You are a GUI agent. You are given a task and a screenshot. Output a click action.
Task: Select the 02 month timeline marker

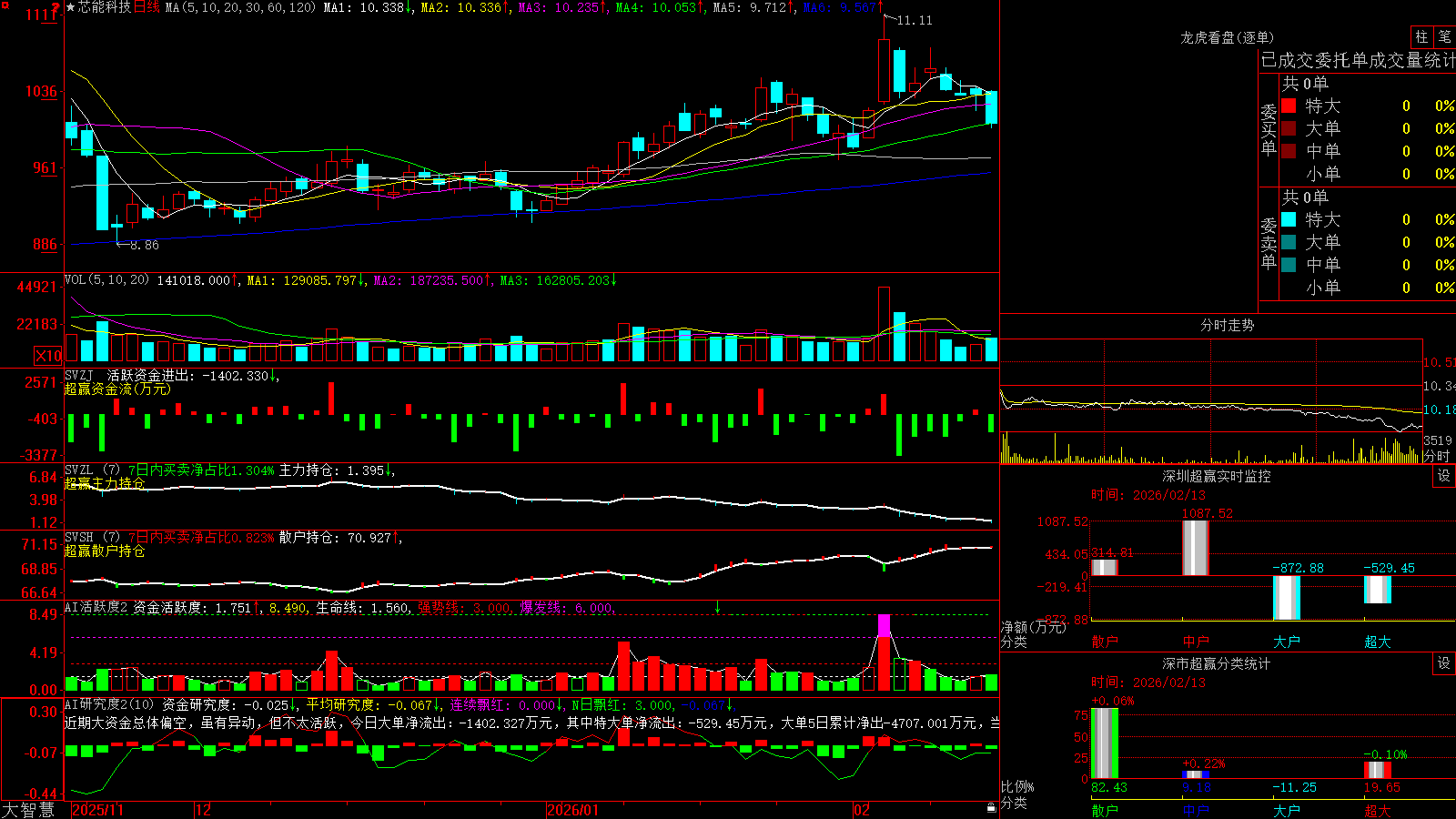coord(862,810)
